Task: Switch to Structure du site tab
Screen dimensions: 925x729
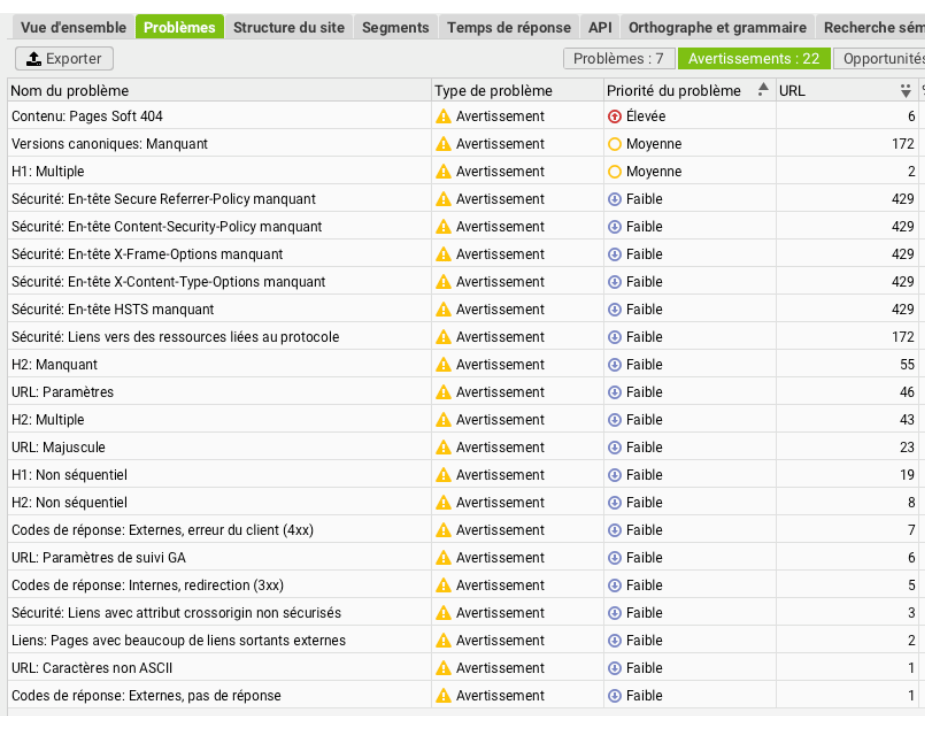Action: click(288, 27)
